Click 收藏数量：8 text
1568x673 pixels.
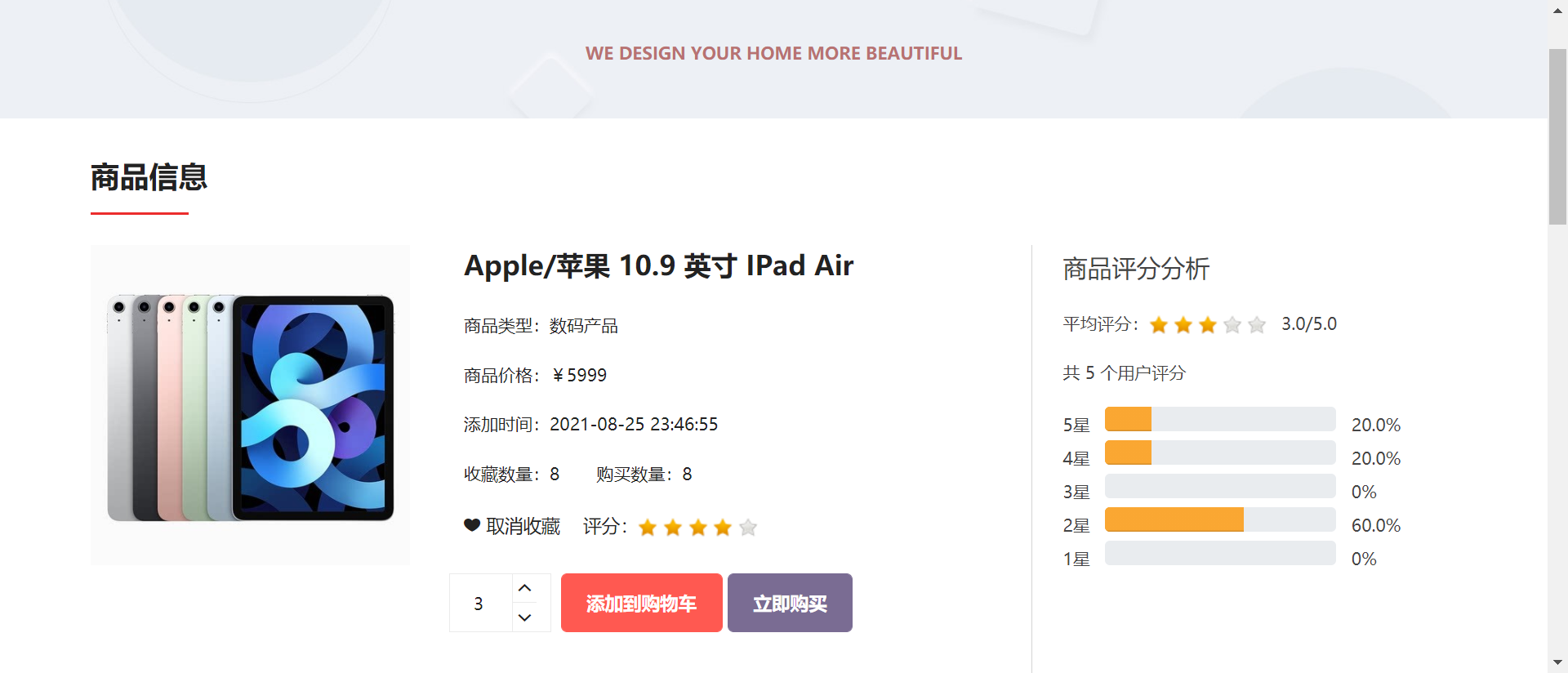512,474
